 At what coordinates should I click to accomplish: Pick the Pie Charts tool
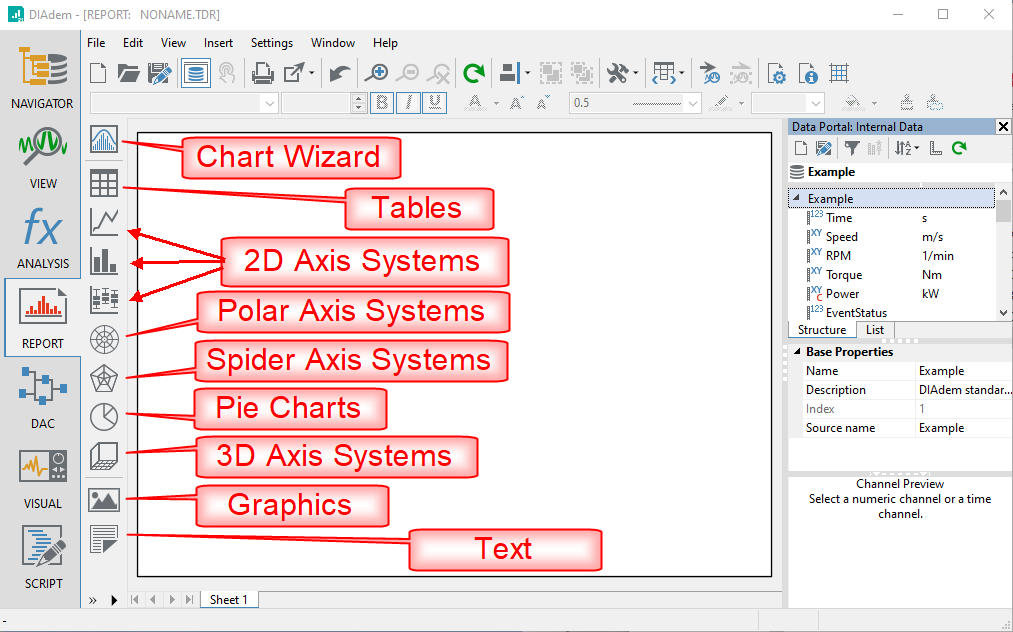[x=104, y=416]
